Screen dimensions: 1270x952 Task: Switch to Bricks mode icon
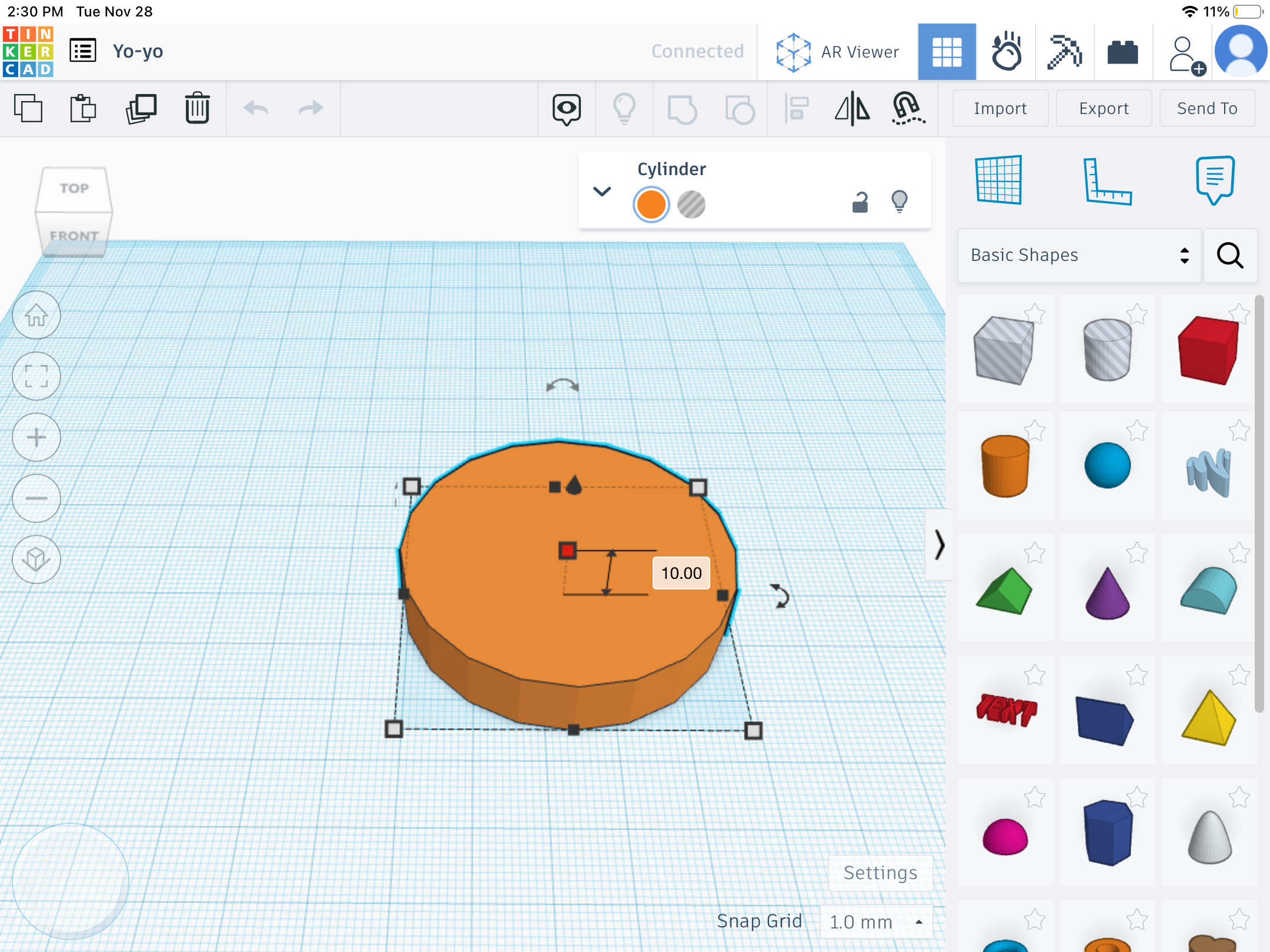(x=1122, y=52)
